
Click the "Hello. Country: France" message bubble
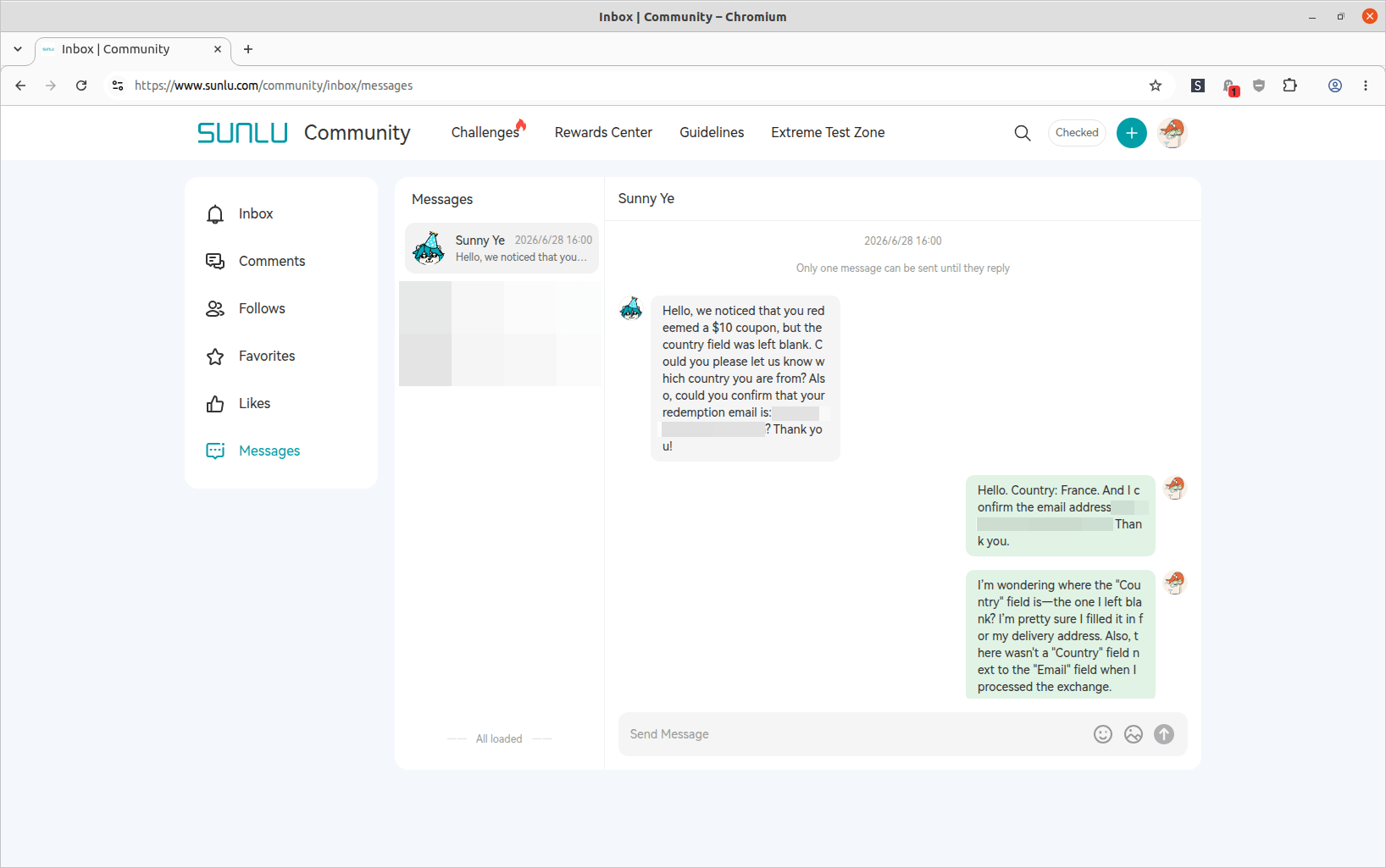pos(1061,516)
